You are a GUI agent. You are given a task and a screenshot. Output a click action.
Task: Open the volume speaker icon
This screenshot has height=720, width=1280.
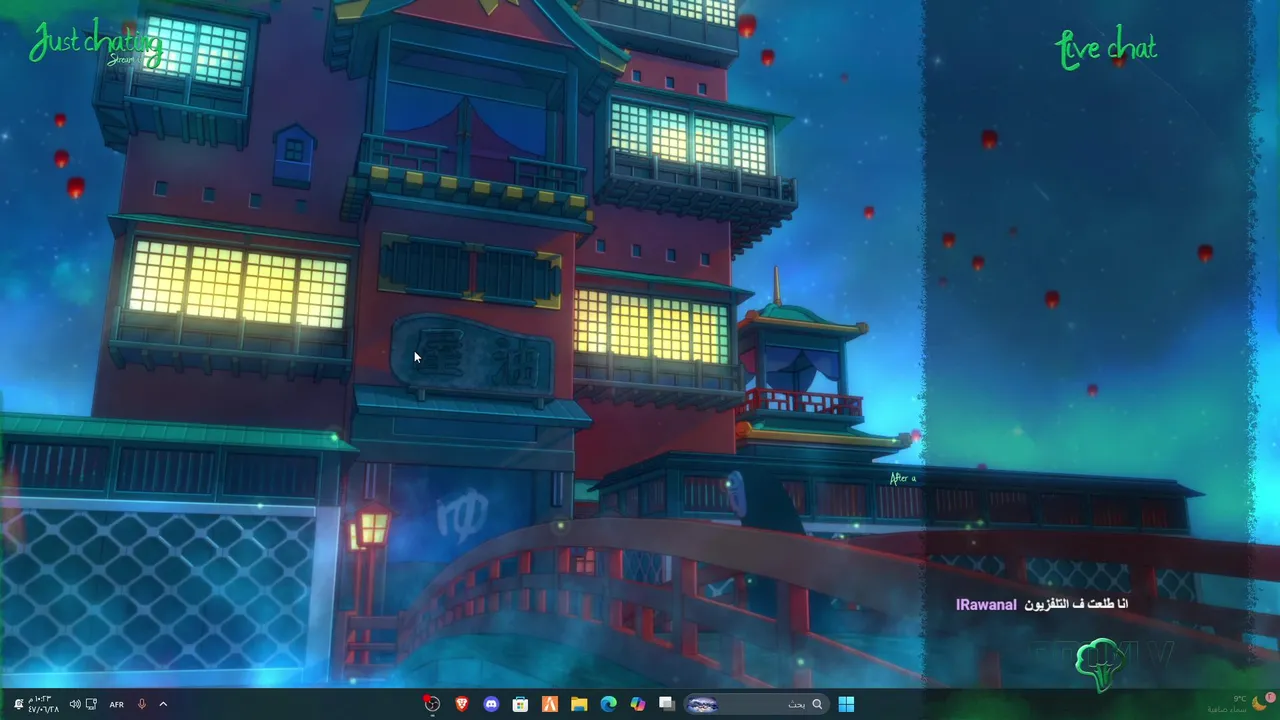click(x=75, y=704)
